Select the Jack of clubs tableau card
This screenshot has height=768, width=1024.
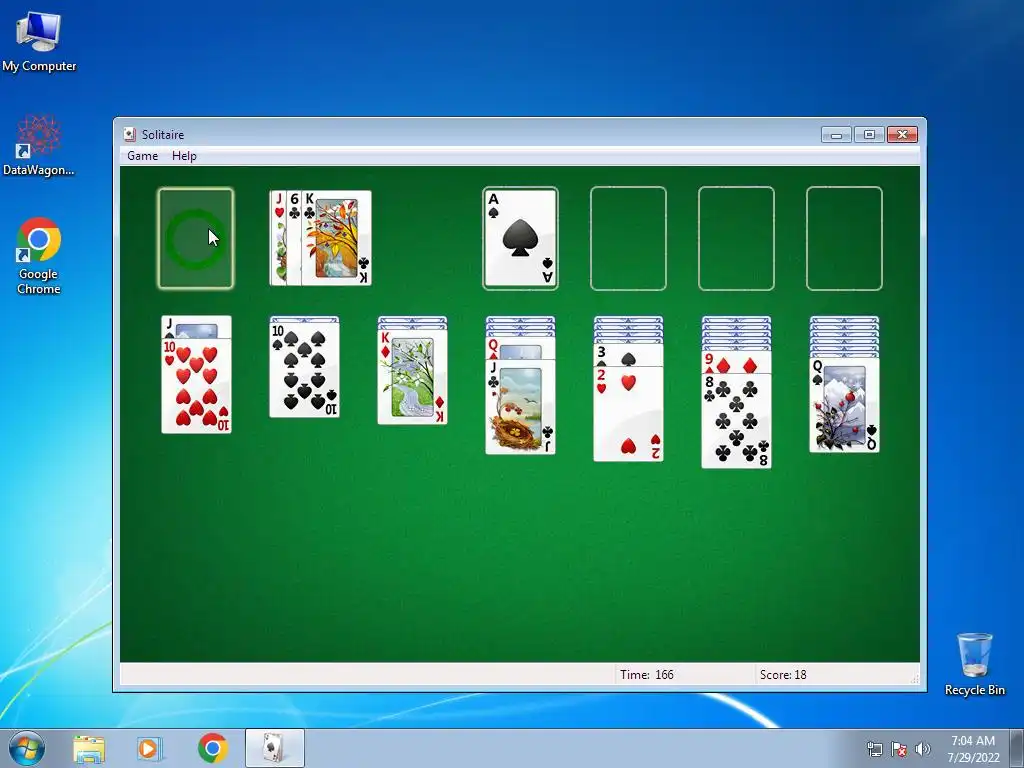pos(520,406)
